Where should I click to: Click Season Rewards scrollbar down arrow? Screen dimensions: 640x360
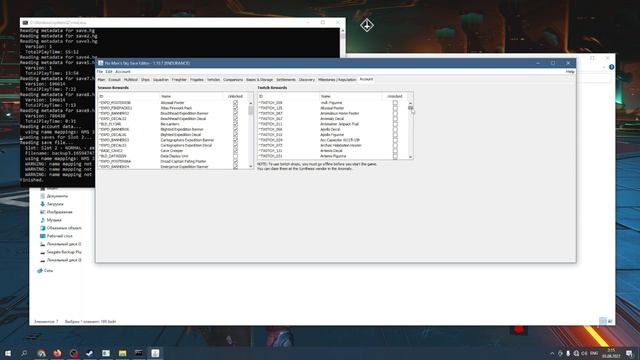pos(251,166)
